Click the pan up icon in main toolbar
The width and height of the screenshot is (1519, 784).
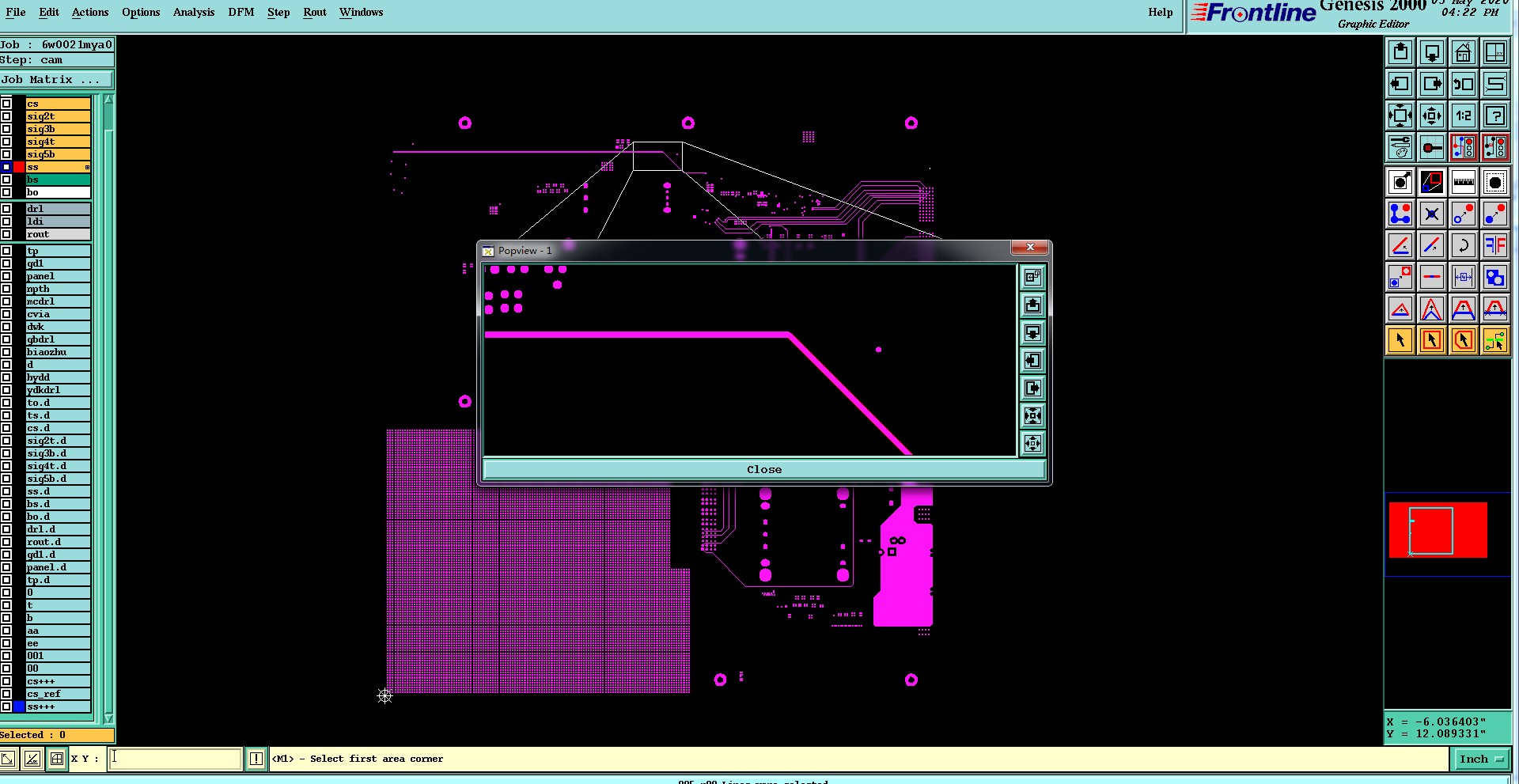click(x=1400, y=52)
